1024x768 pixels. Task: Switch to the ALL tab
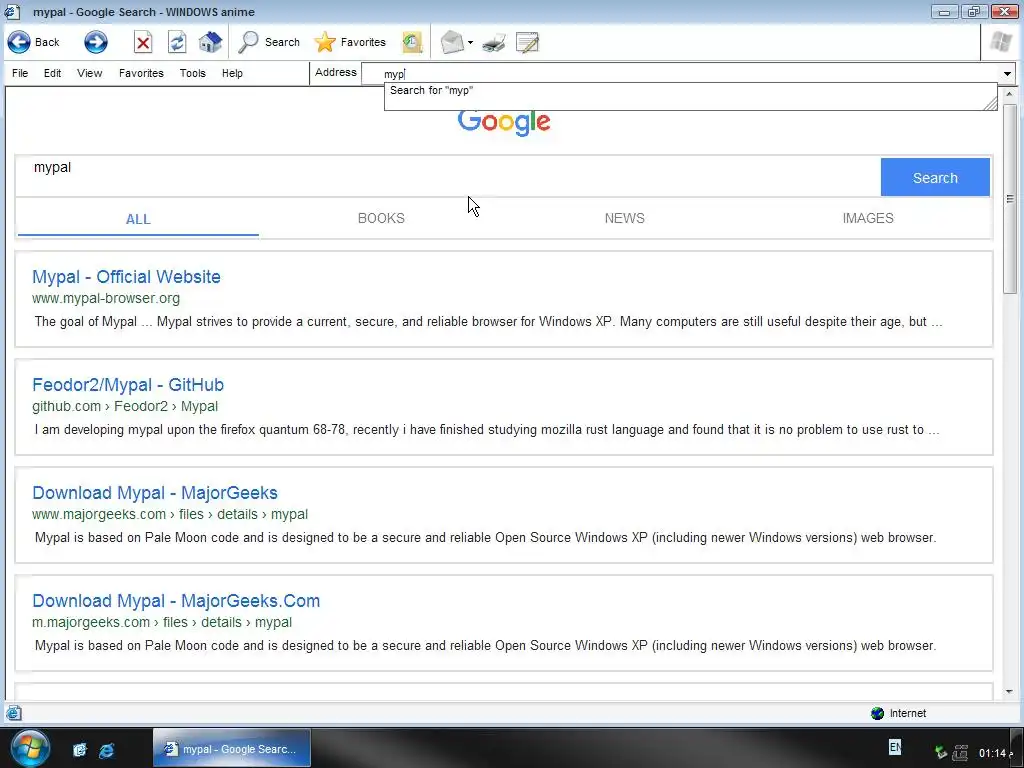tap(138, 219)
